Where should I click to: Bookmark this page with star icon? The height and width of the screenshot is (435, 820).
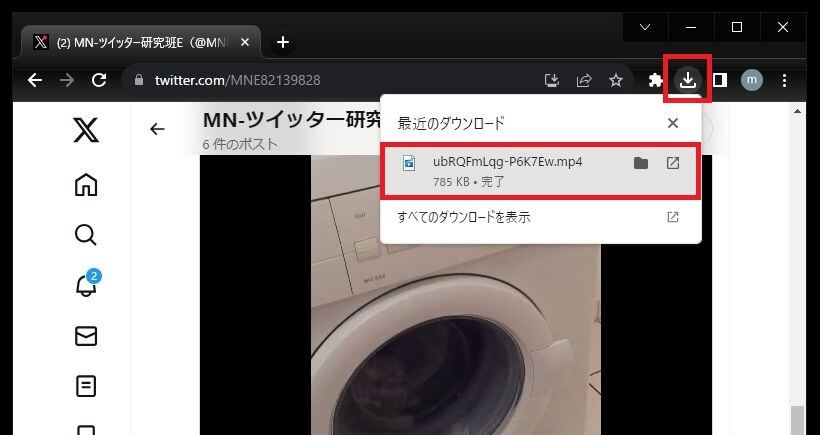[x=616, y=80]
